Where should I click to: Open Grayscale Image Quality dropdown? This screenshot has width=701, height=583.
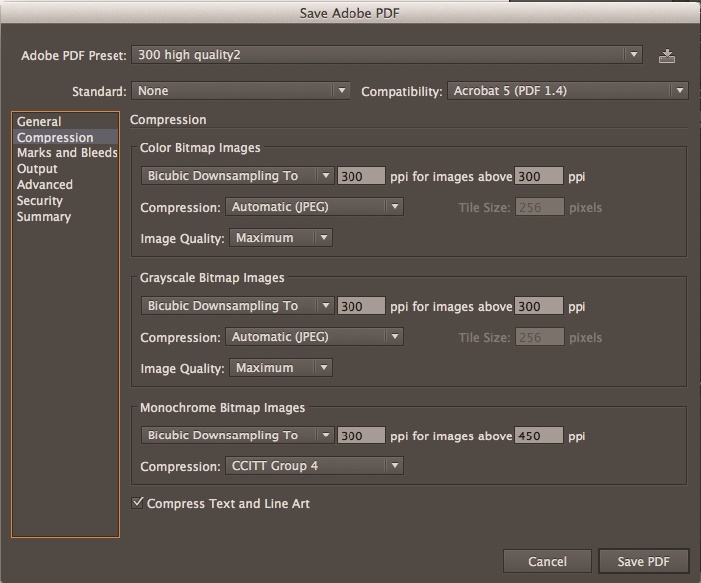tap(281, 368)
